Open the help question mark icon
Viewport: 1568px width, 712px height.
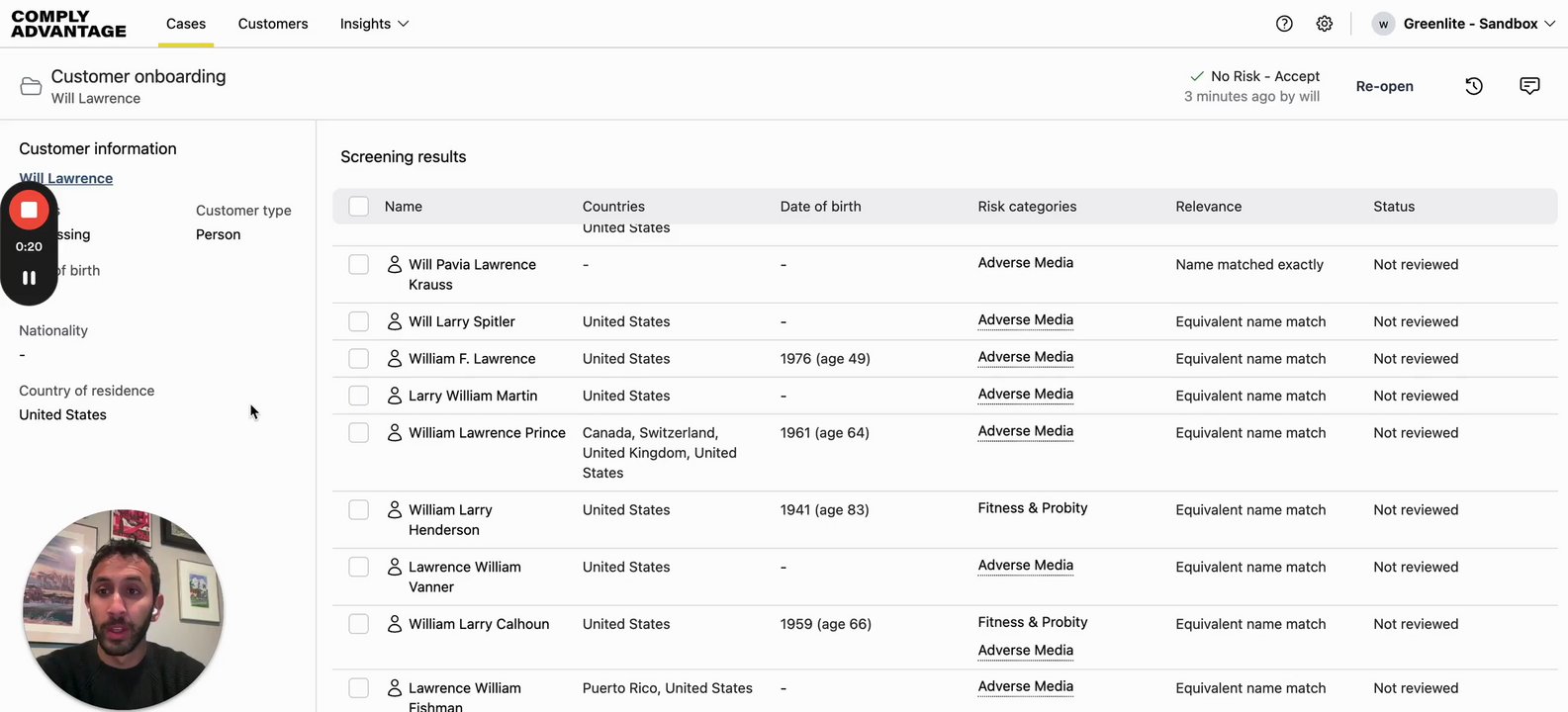point(1284,24)
